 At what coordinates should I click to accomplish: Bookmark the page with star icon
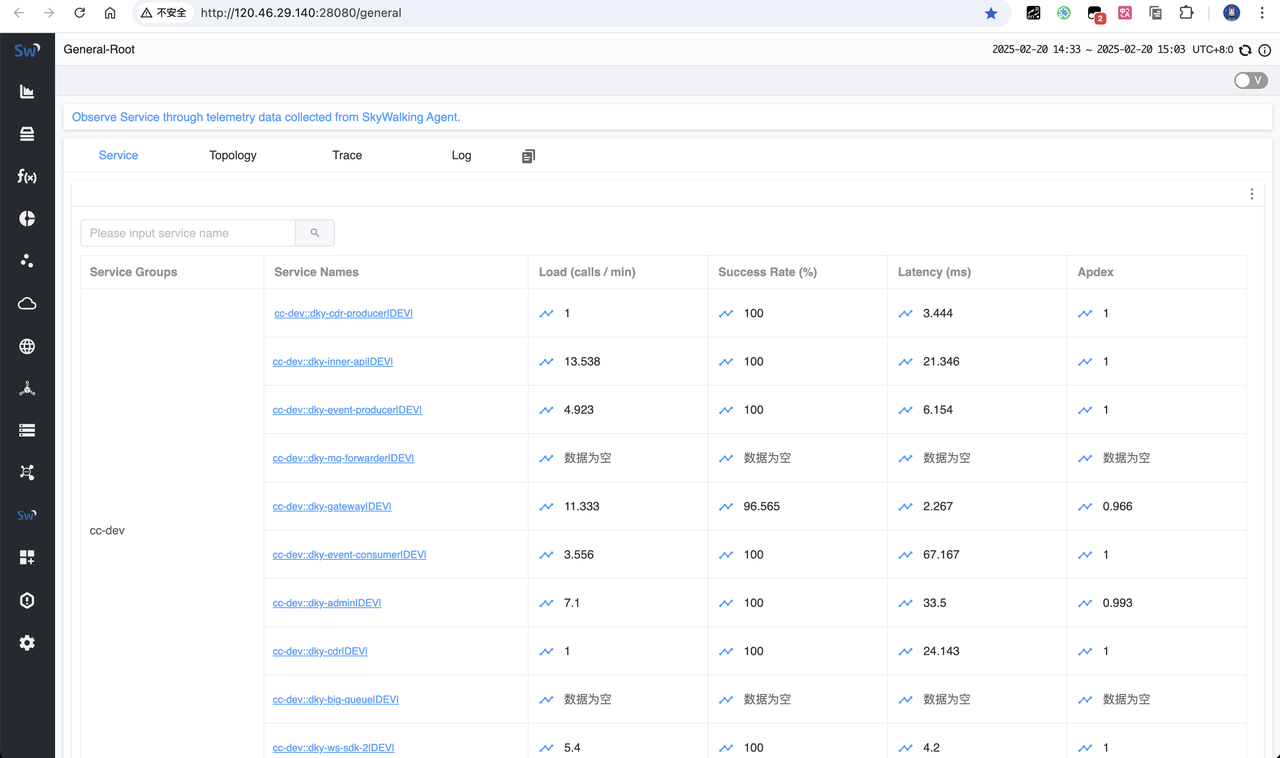[x=991, y=13]
